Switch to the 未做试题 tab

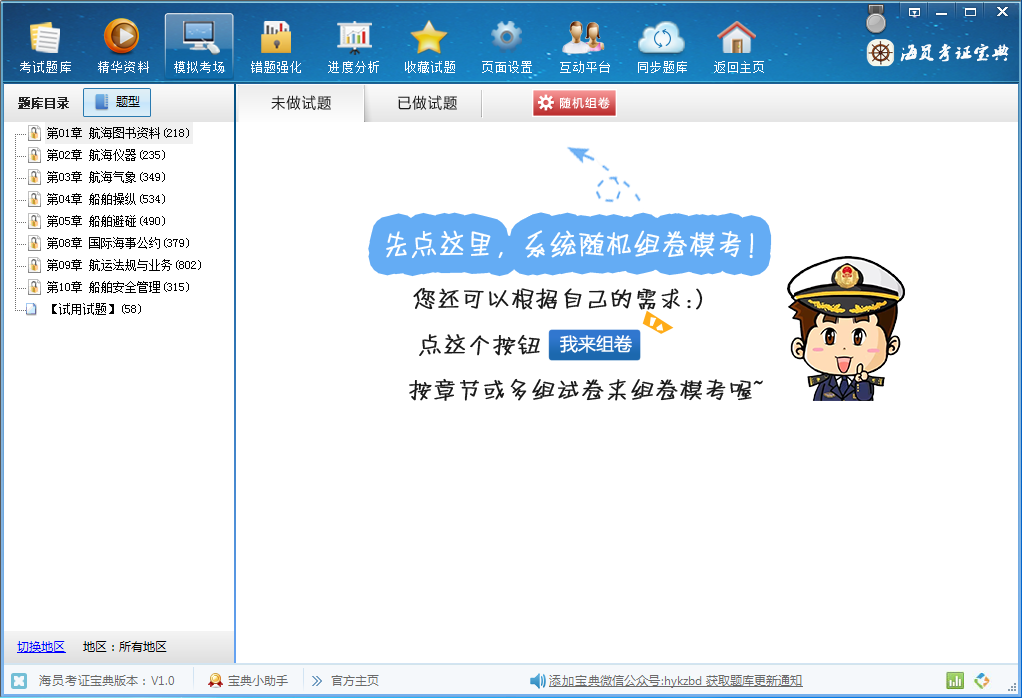(x=301, y=103)
